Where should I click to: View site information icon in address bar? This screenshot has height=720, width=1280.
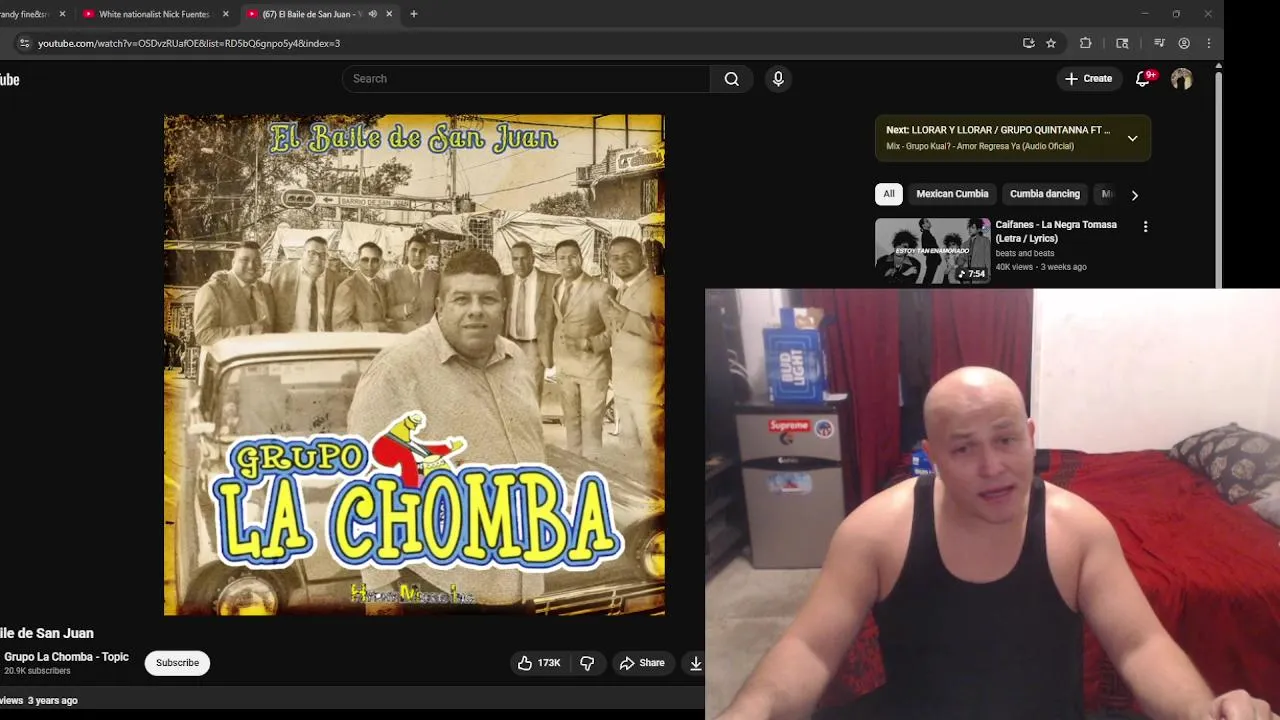pyautogui.click(x=24, y=43)
